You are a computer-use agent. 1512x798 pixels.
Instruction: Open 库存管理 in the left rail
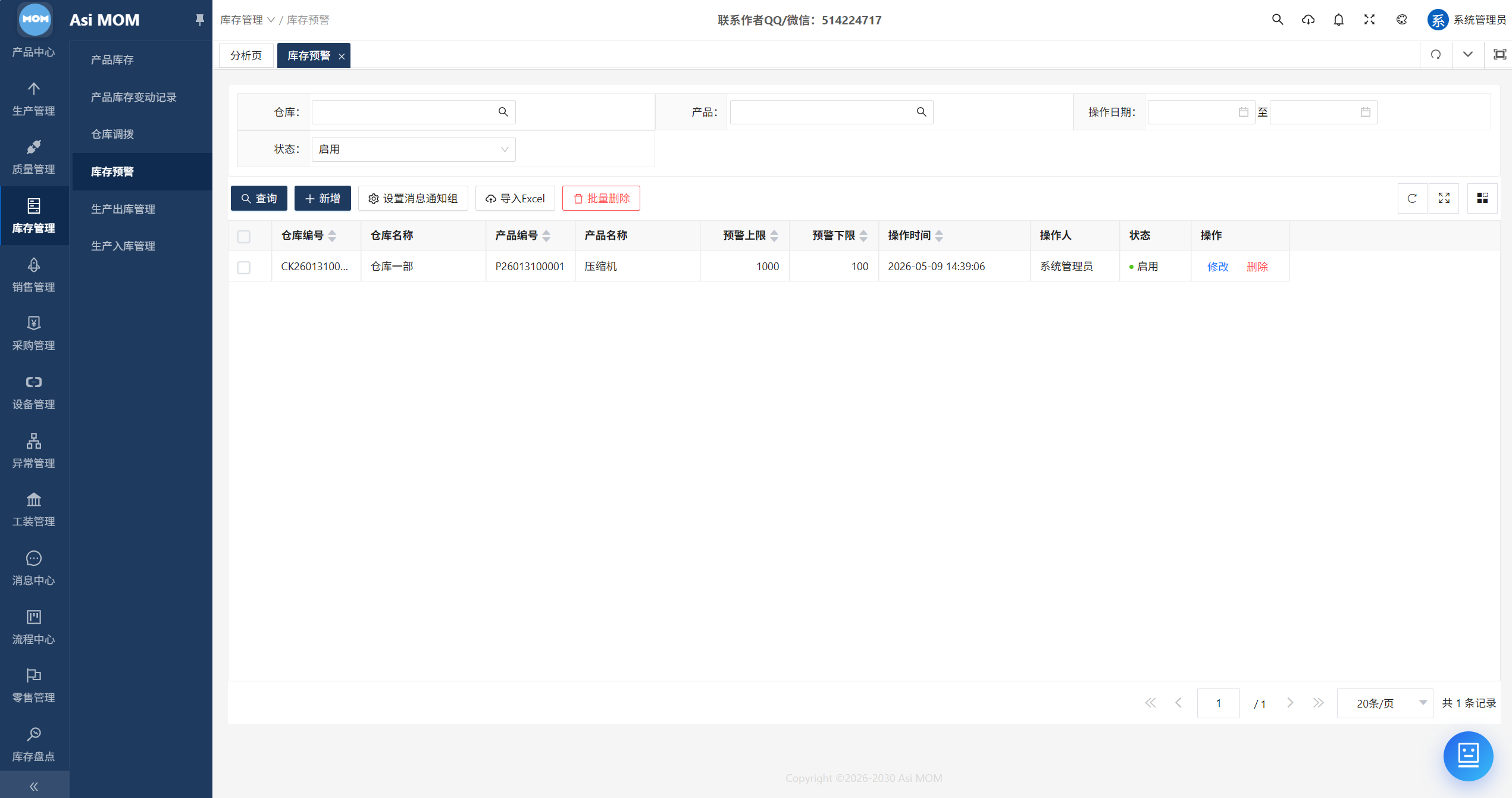34,216
